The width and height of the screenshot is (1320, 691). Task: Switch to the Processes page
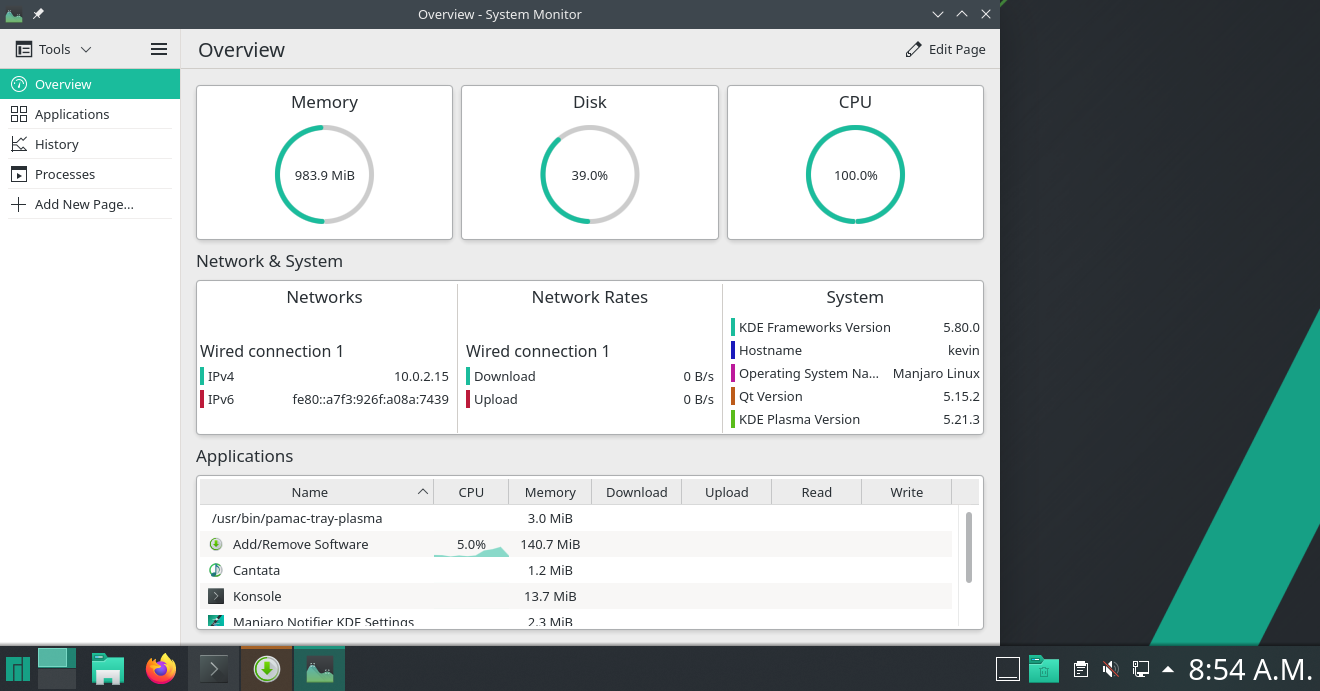(90, 174)
